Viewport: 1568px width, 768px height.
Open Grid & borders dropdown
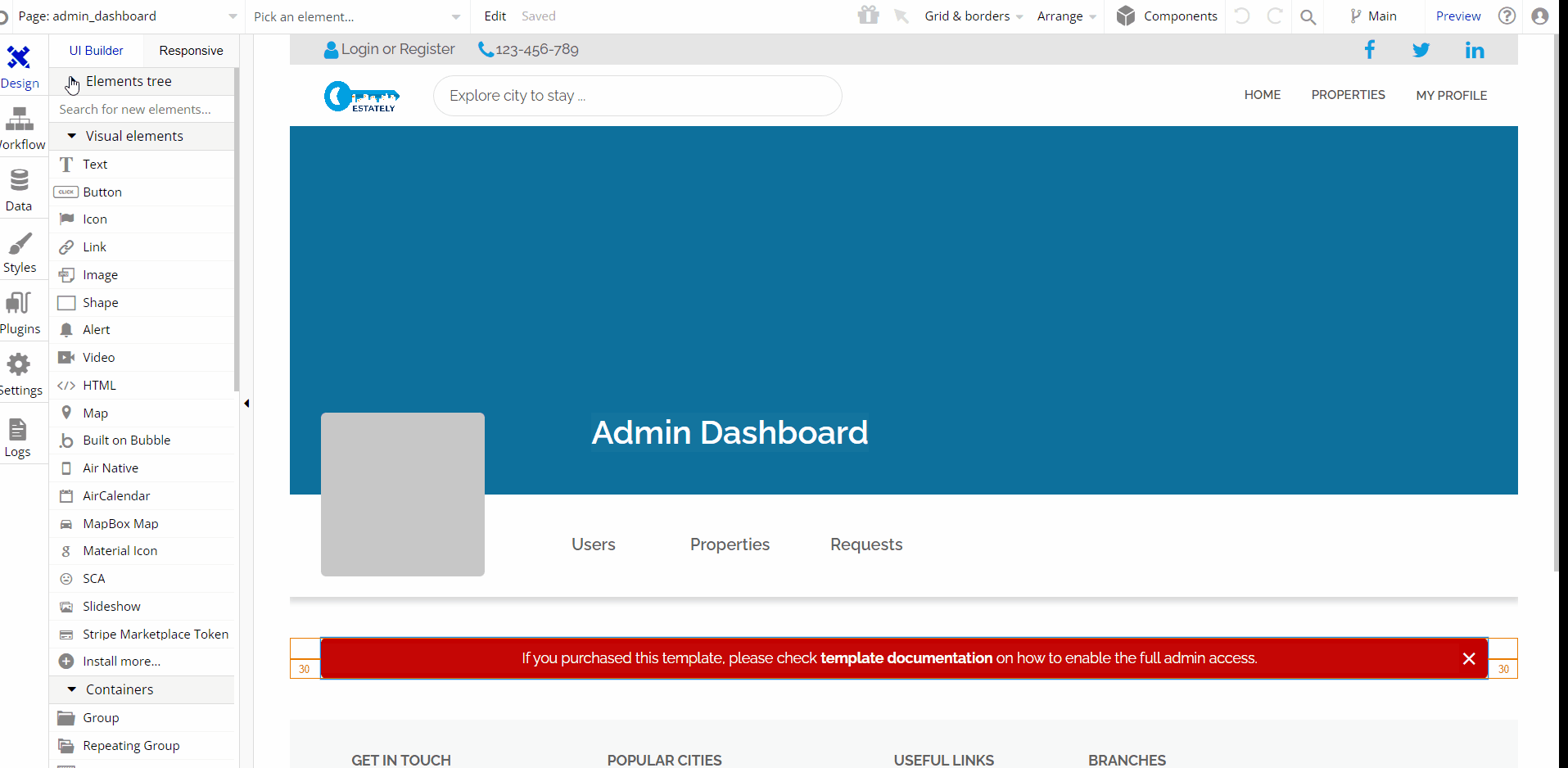pos(974,16)
